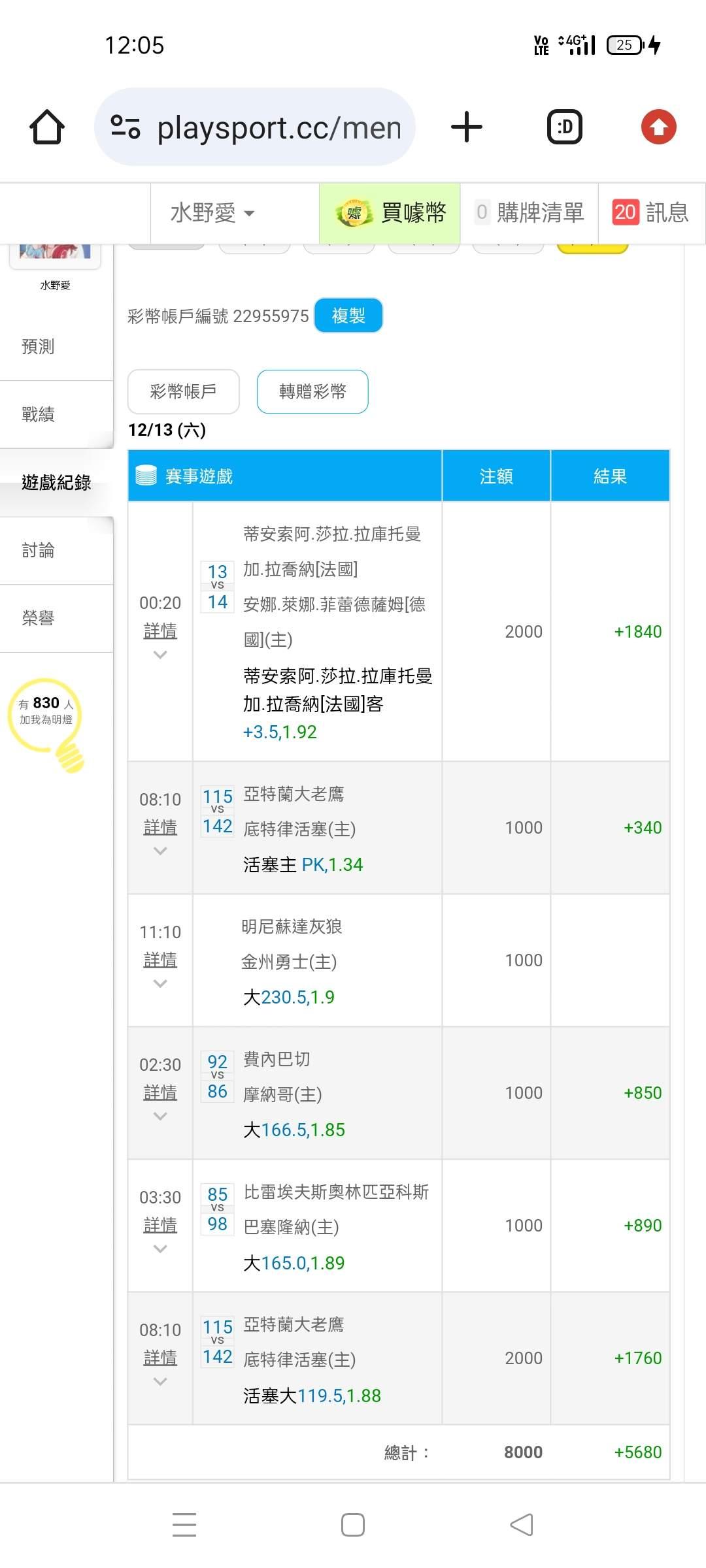The image size is (706, 1568).
Task: Tap the 買噱幣 coin icon
Action: click(x=354, y=213)
